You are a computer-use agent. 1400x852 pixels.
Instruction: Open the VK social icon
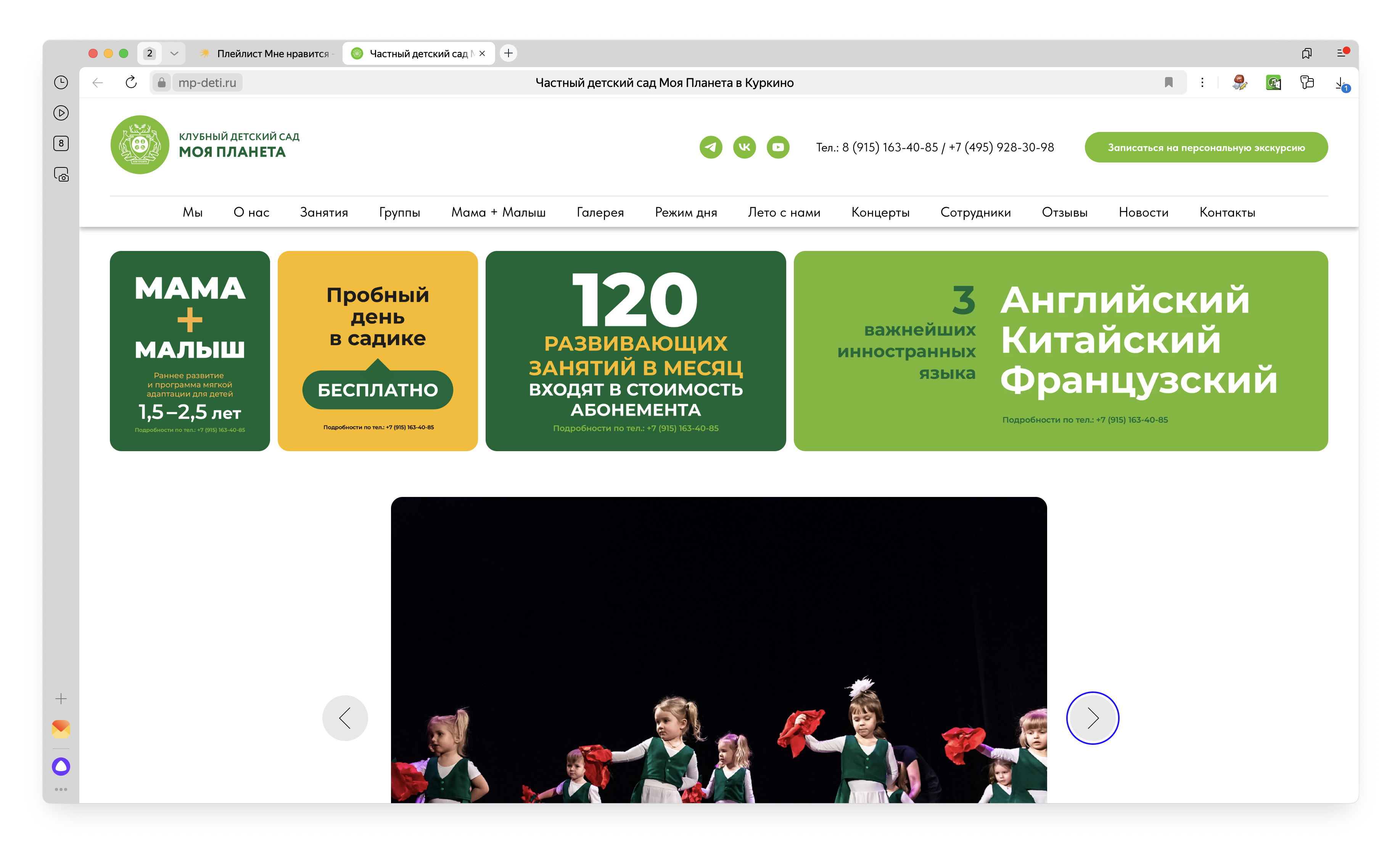[744, 147]
